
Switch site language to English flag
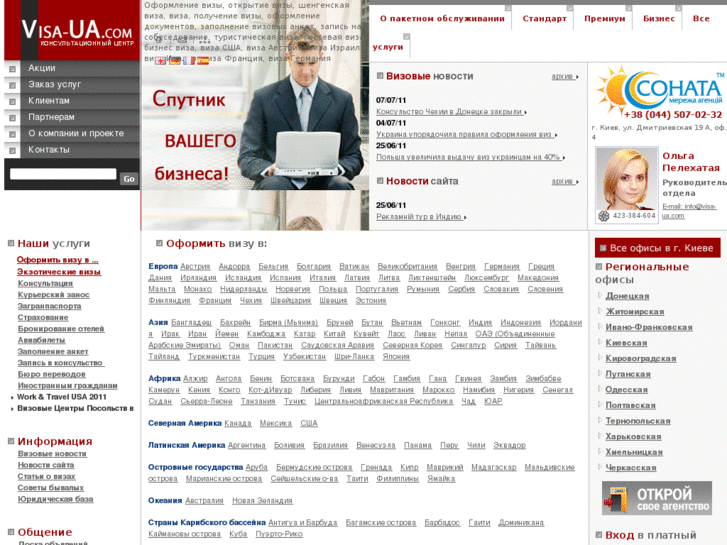[160, 61]
